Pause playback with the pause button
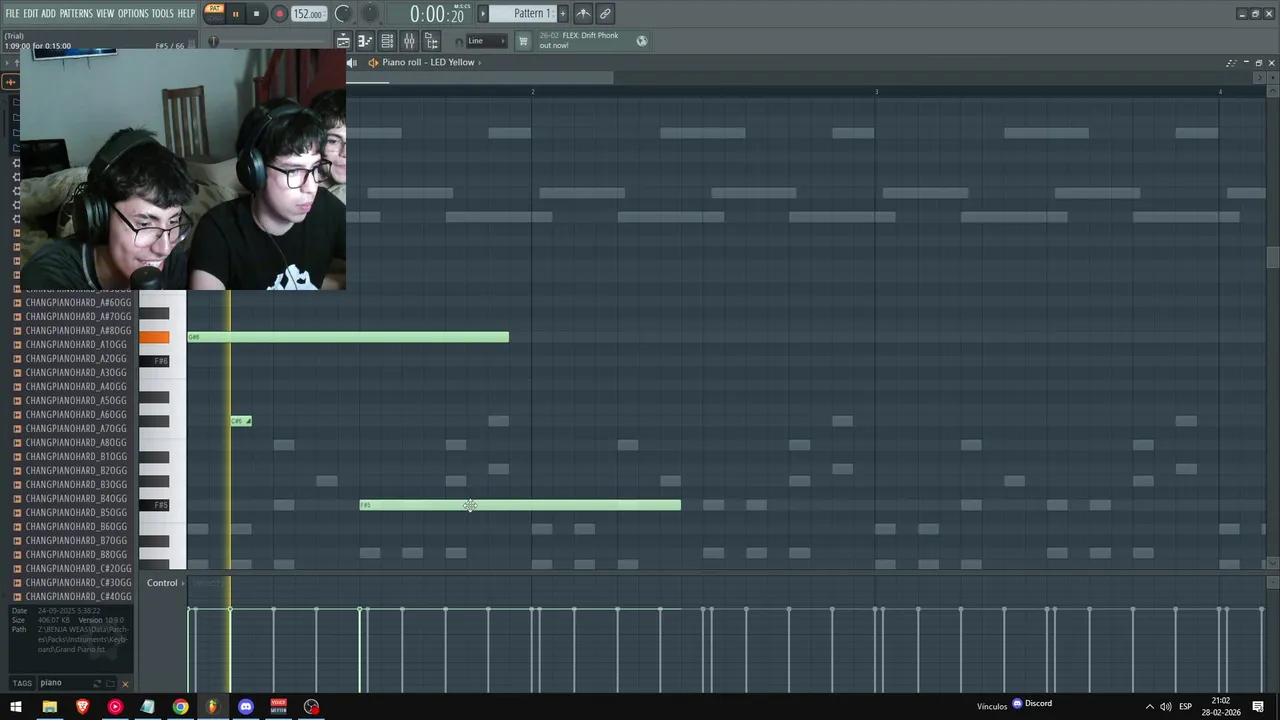The width and height of the screenshot is (1280, 720). click(235, 14)
